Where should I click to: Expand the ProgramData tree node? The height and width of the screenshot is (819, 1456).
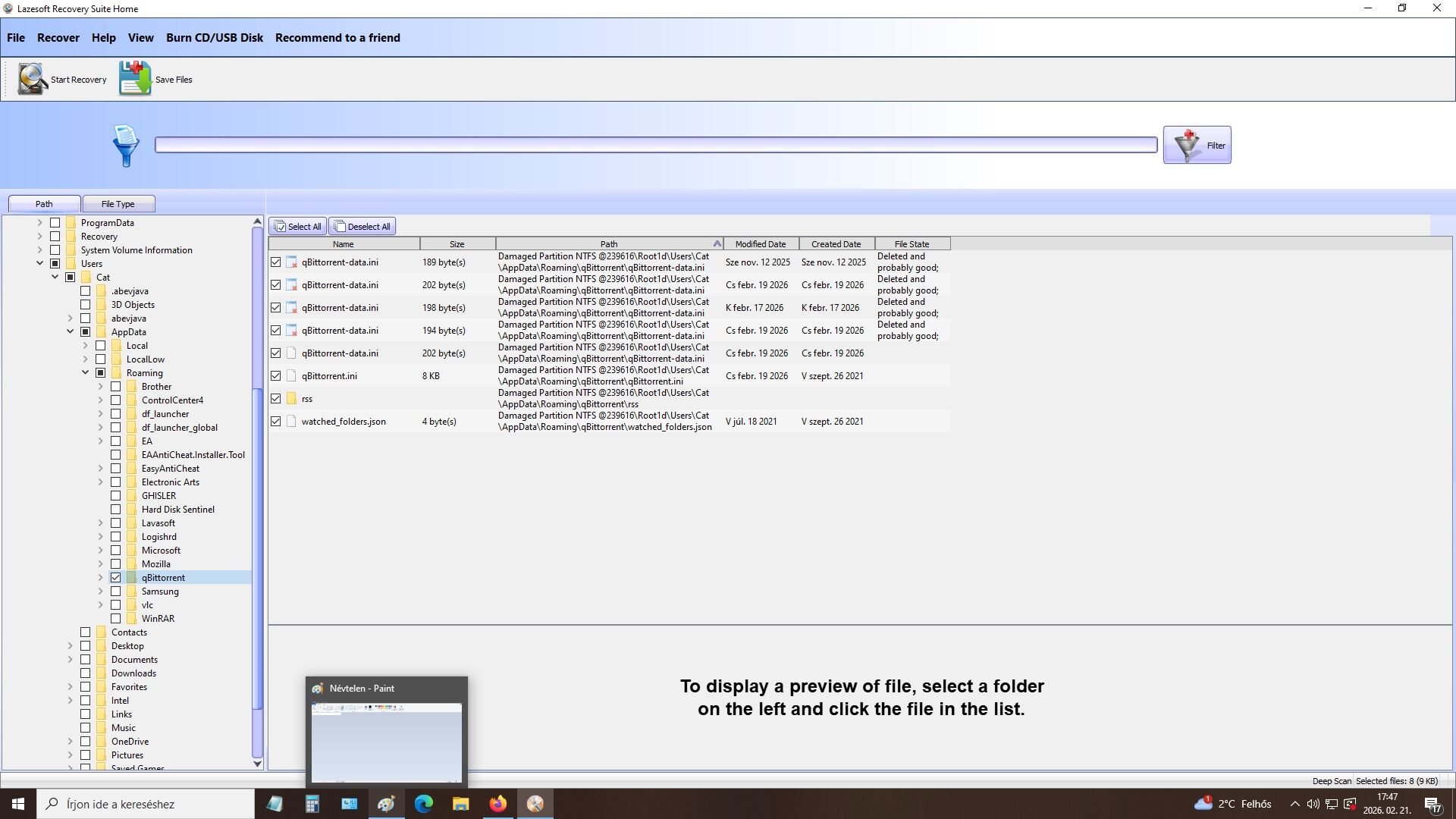(x=39, y=223)
